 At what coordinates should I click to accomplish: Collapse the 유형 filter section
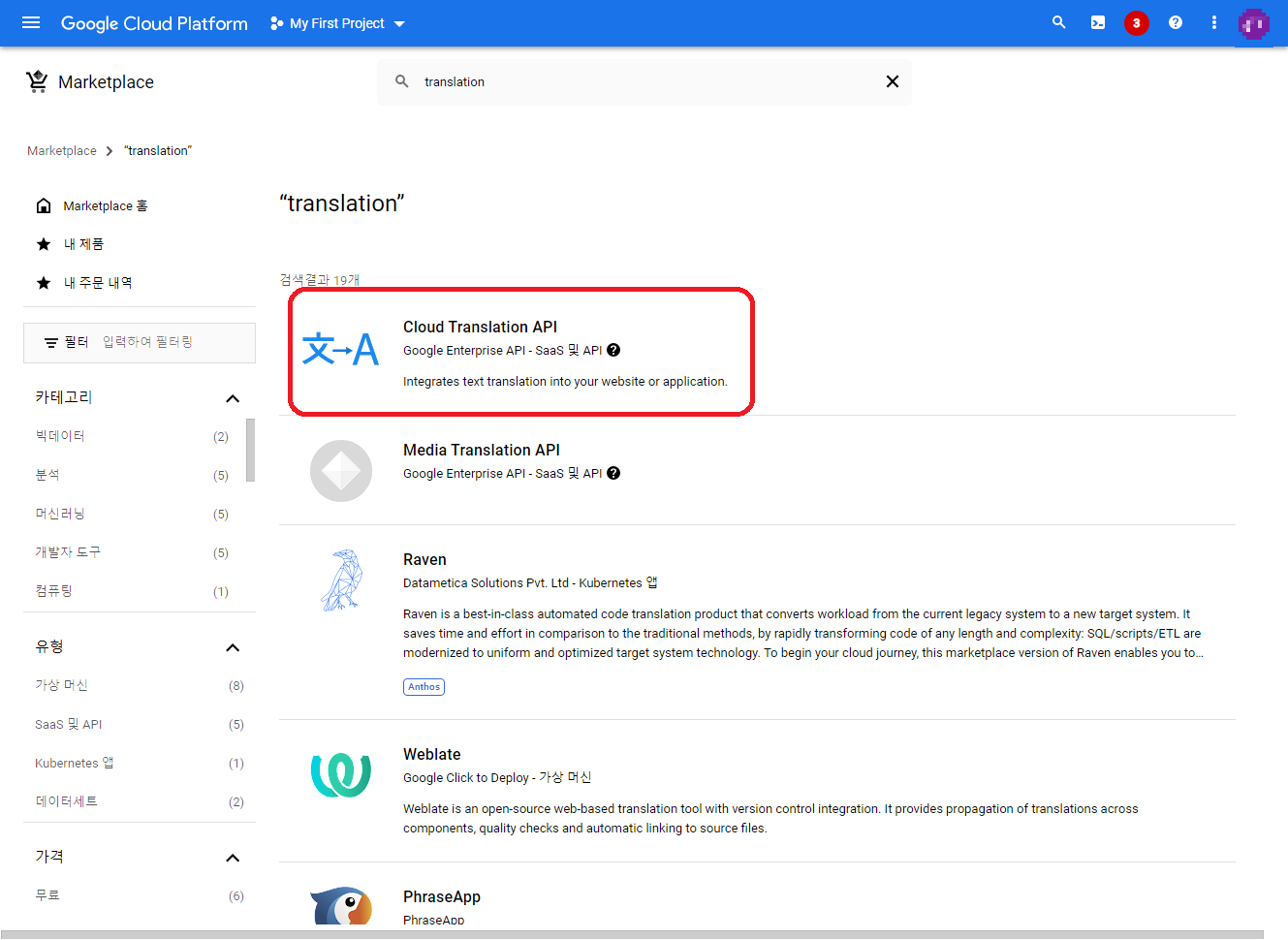click(233, 647)
